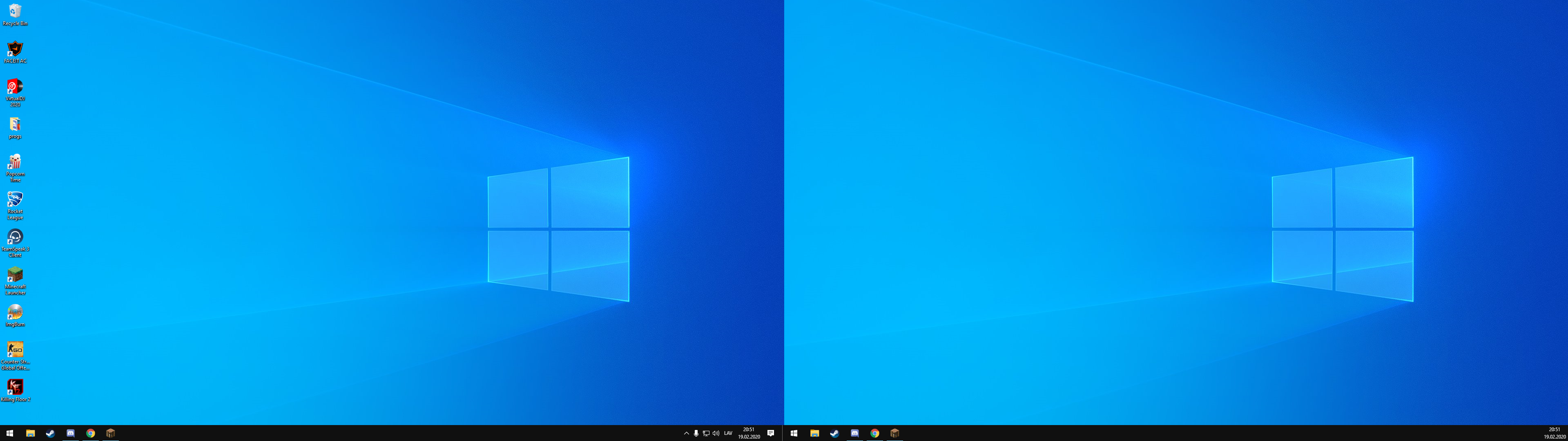Open Discord on left monitor taskbar
The width and height of the screenshot is (1568, 441).
coord(70,433)
